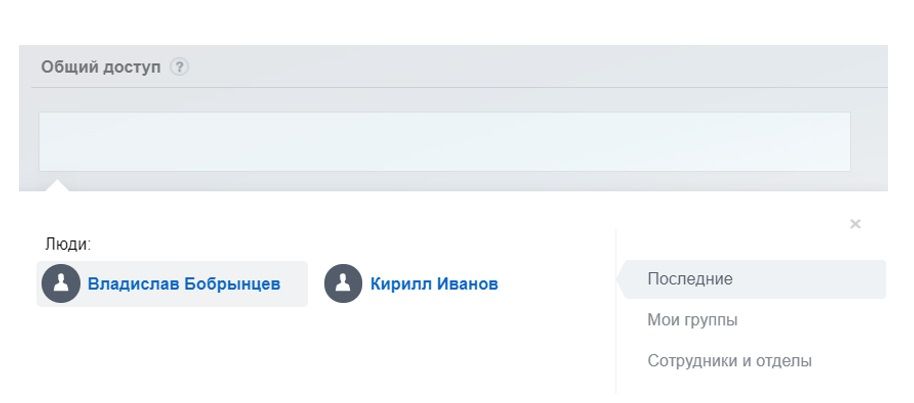The width and height of the screenshot is (914, 403).
Task: Click the help question mark icon
Action: tap(179, 67)
